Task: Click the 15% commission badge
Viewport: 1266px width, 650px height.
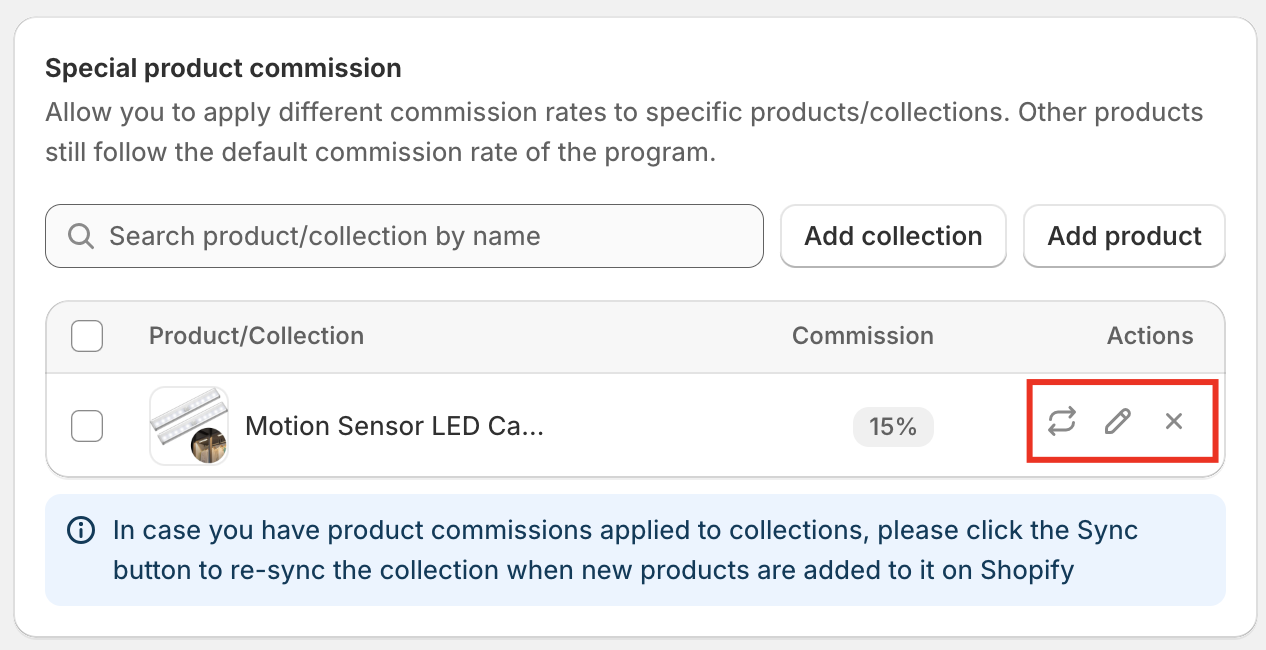Action: coord(892,427)
